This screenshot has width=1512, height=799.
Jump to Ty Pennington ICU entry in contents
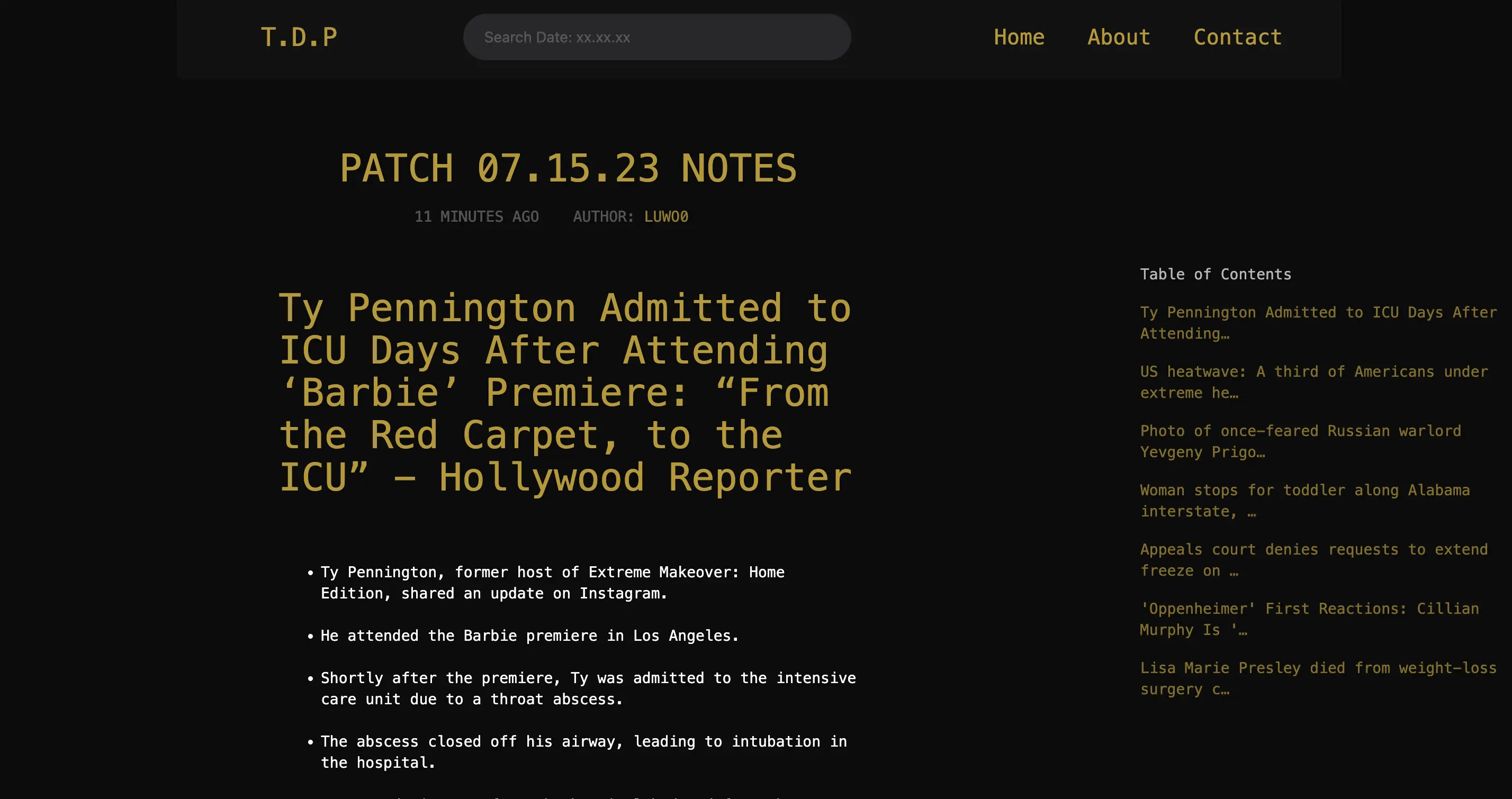(1317, 323)
